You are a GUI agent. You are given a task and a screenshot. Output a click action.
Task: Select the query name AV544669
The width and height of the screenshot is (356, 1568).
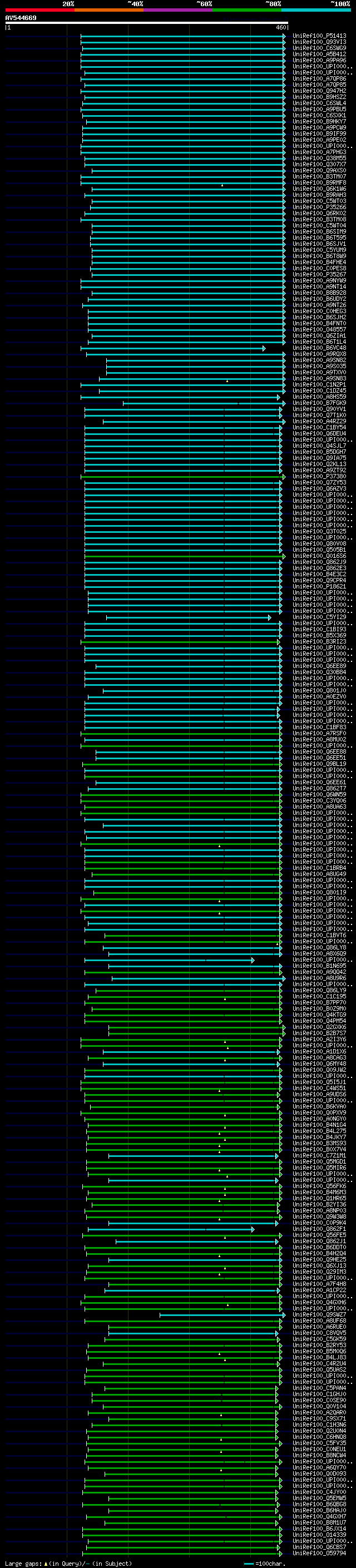click(x=21, y=18)
